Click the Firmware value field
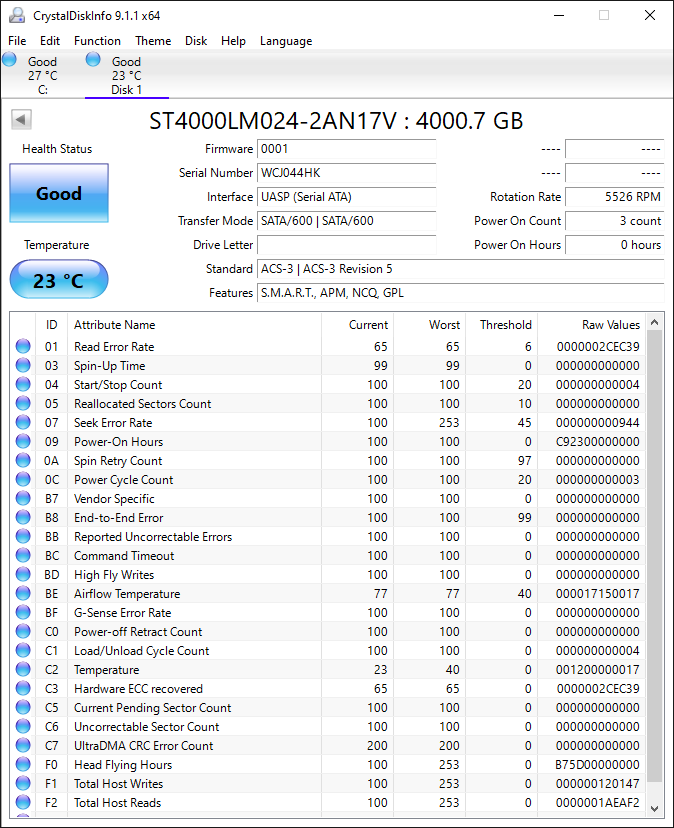This screenshot has width=674, height=828. 347,149
